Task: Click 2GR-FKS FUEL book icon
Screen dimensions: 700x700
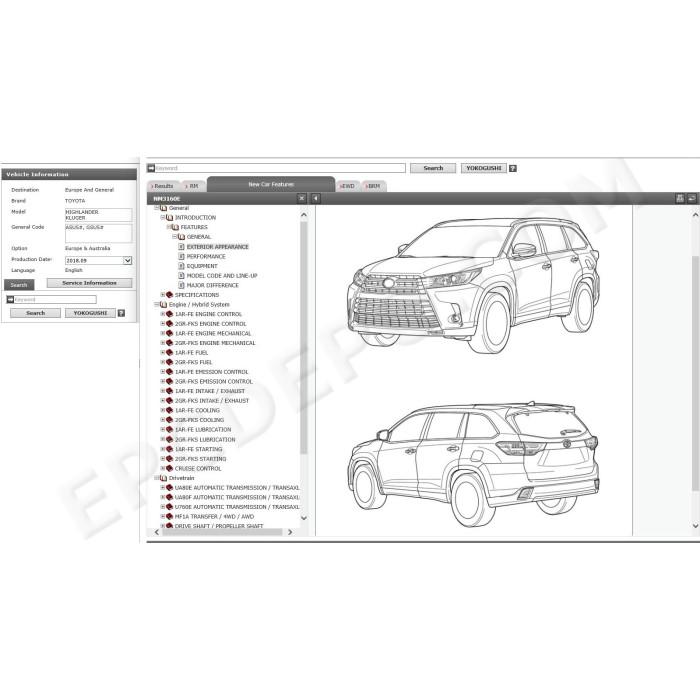Action: [169, 362]
